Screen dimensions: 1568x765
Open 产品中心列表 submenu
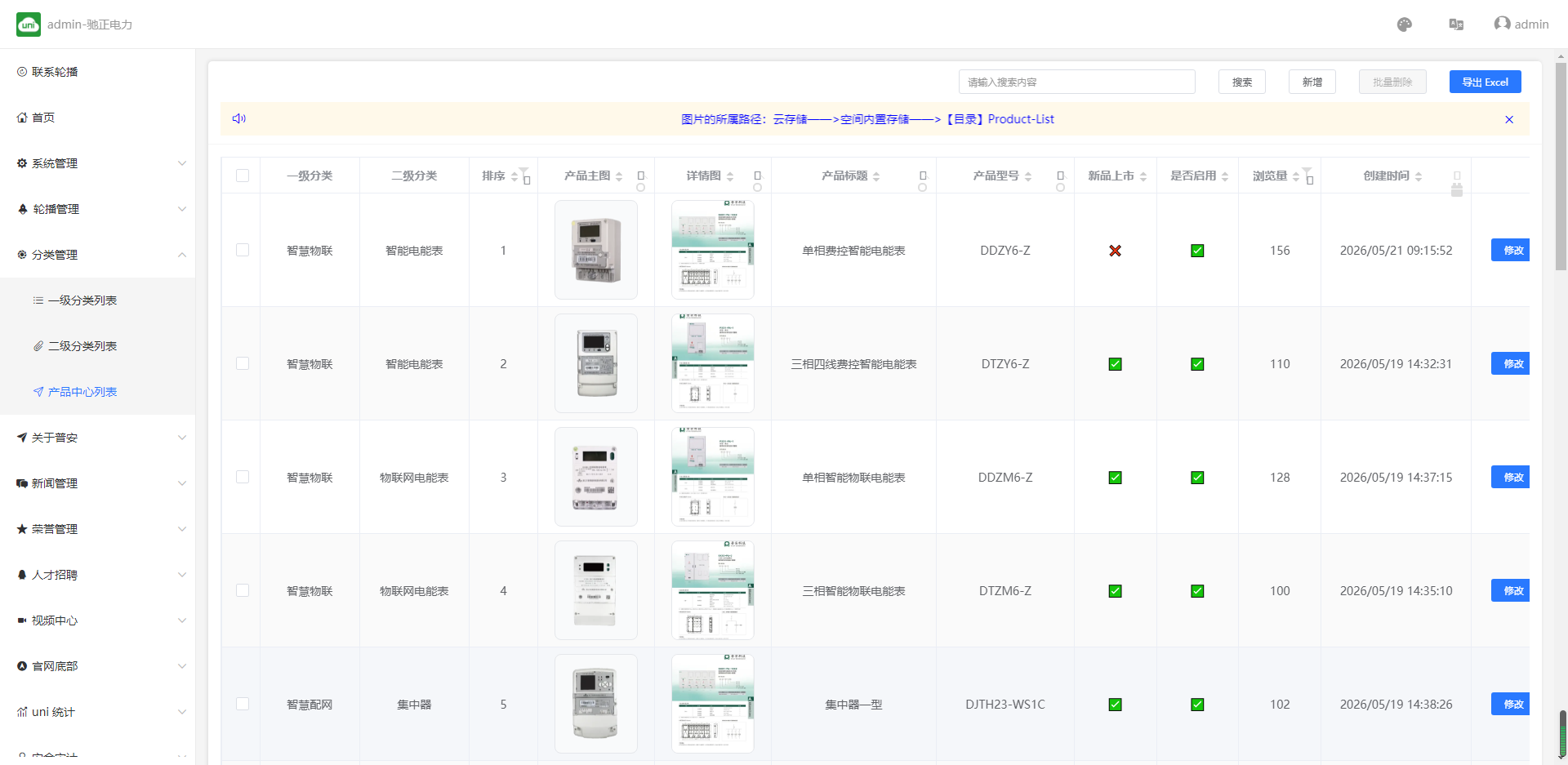tap(98, 392)
